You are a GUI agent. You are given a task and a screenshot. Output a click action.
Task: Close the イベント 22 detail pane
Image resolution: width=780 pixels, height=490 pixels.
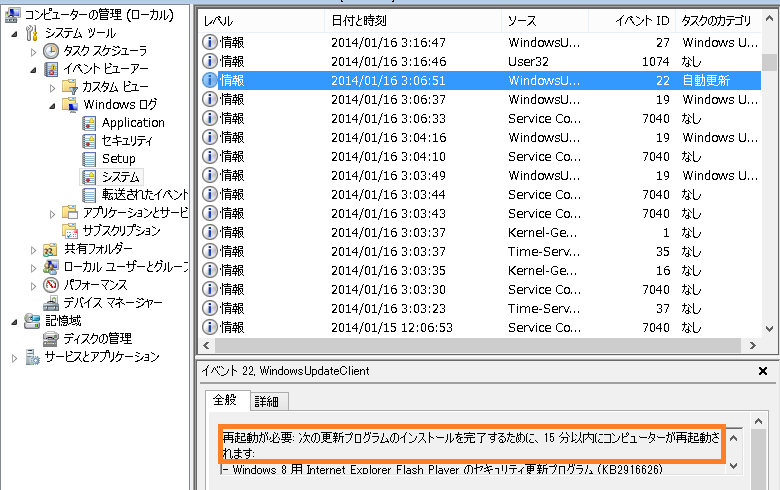(x=763, y=371)
